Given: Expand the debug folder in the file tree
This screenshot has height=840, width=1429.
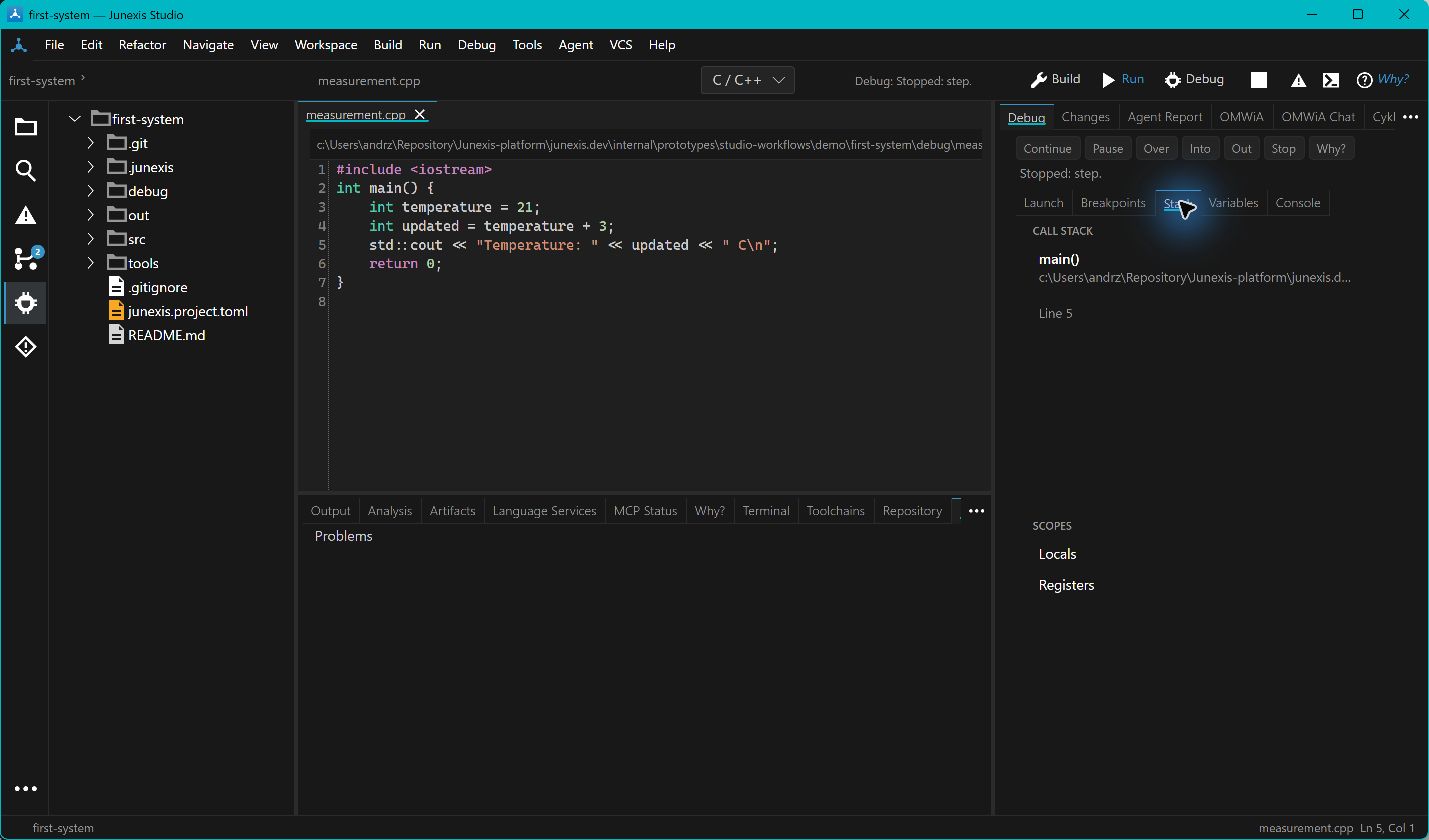Looking at the screenshot, I should pos(90,191).
